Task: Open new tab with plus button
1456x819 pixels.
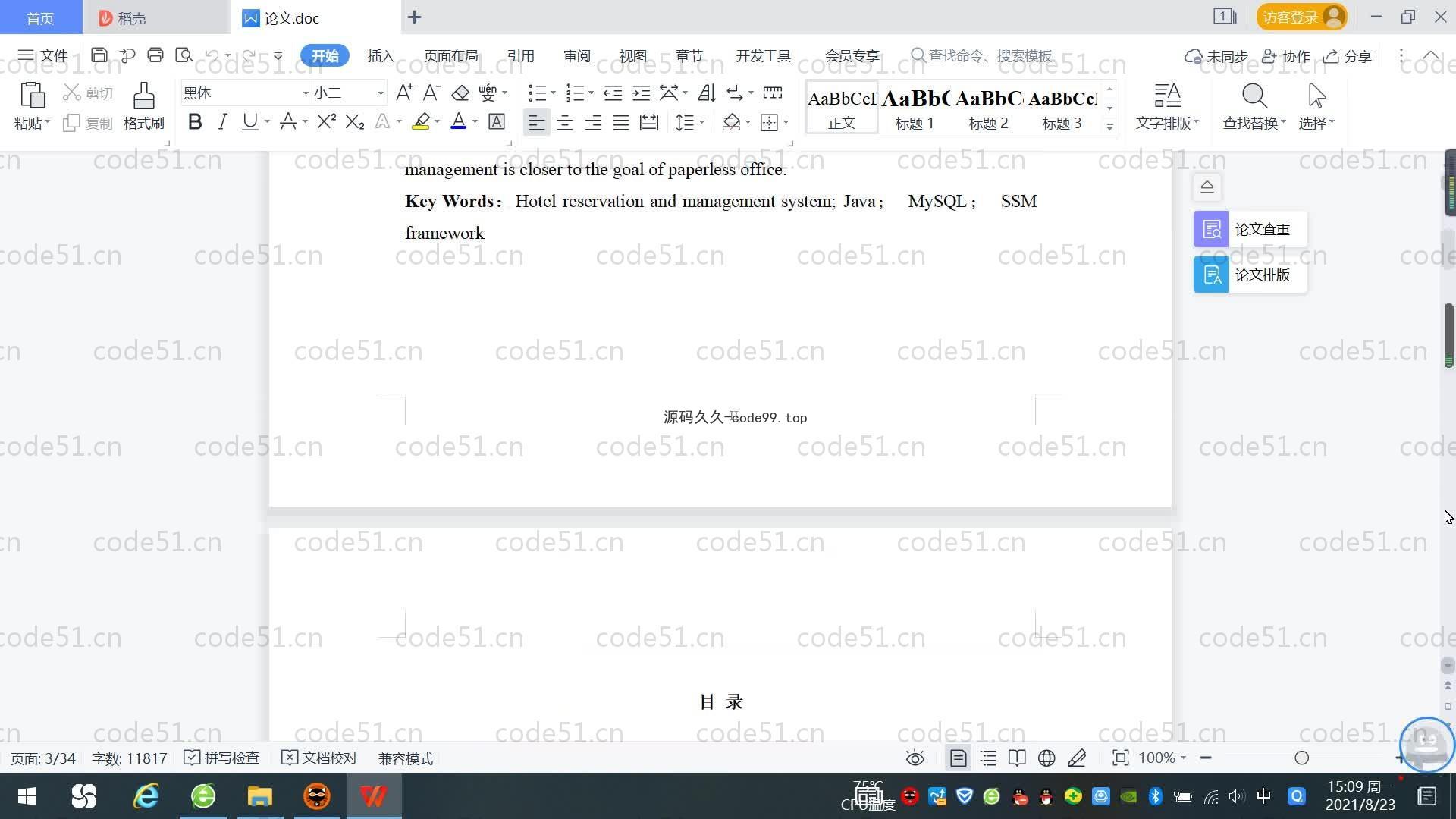Action: [x=414, y=17]
